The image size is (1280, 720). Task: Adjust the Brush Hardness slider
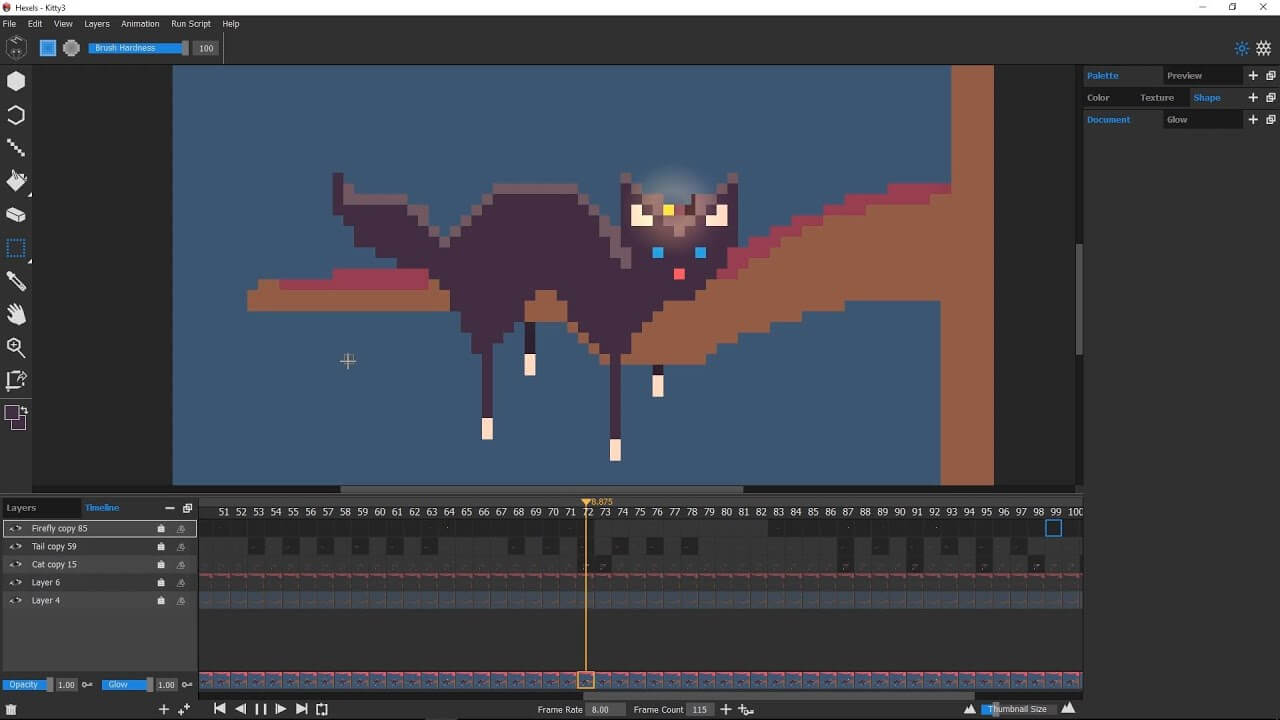pos(138,48)
